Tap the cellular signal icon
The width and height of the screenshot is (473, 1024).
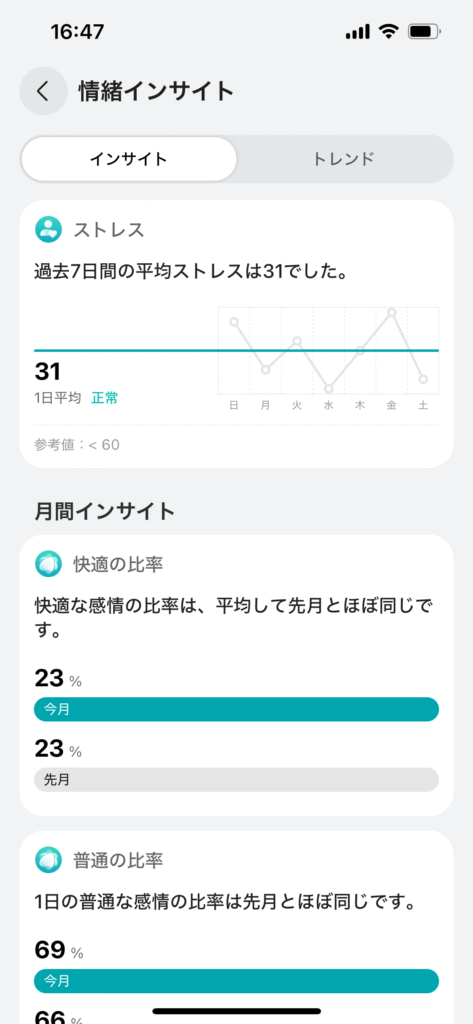358,31
